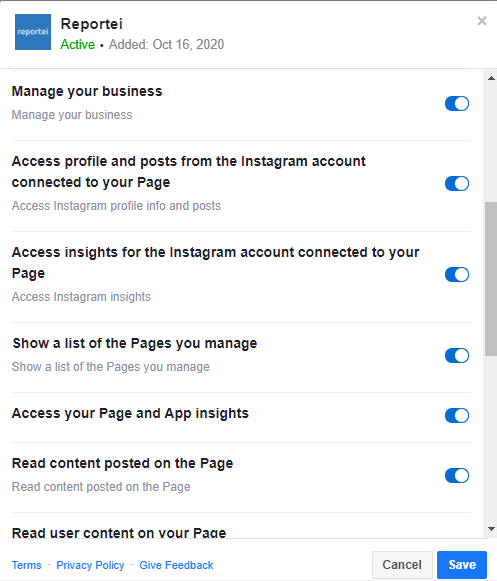Toggle off Manage your business permission
The height and width of the screenshot is (581, 497).
tap(457, 103)
